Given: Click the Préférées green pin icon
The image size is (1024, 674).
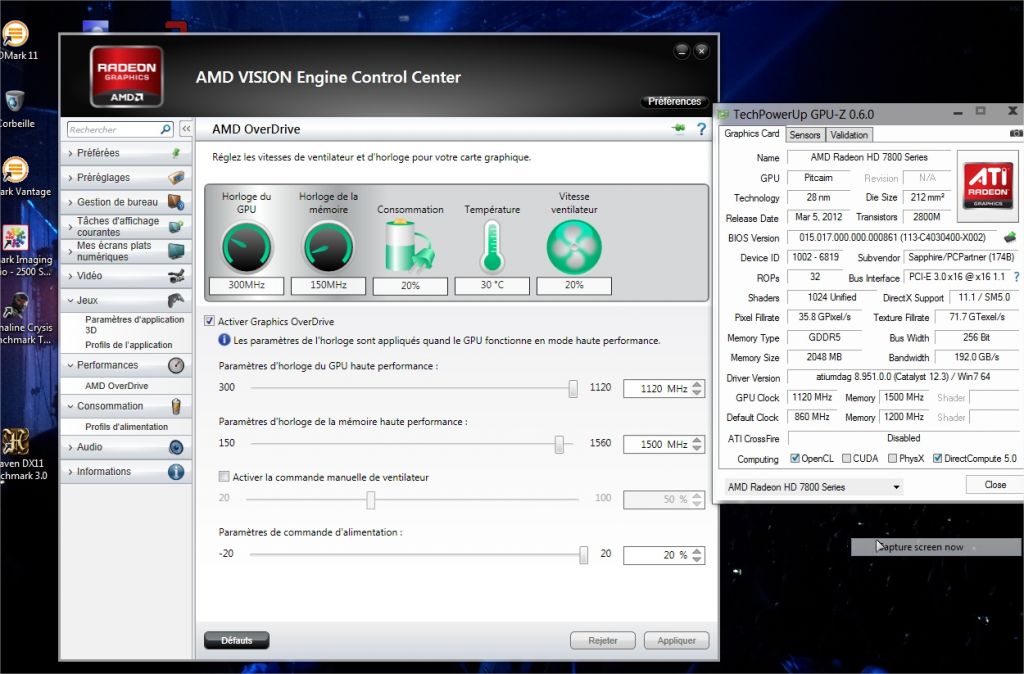Looking at the screenshot, I should (x=176, y=153).
